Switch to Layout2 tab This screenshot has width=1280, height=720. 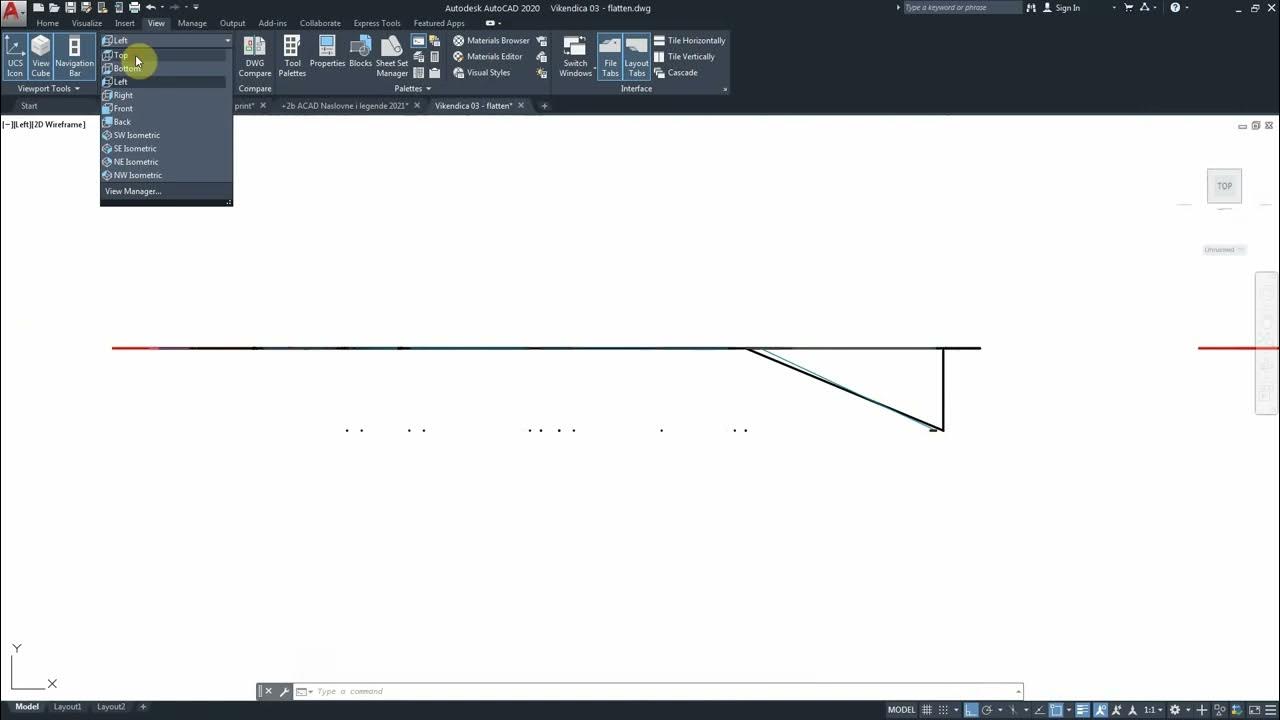(111, 707)
